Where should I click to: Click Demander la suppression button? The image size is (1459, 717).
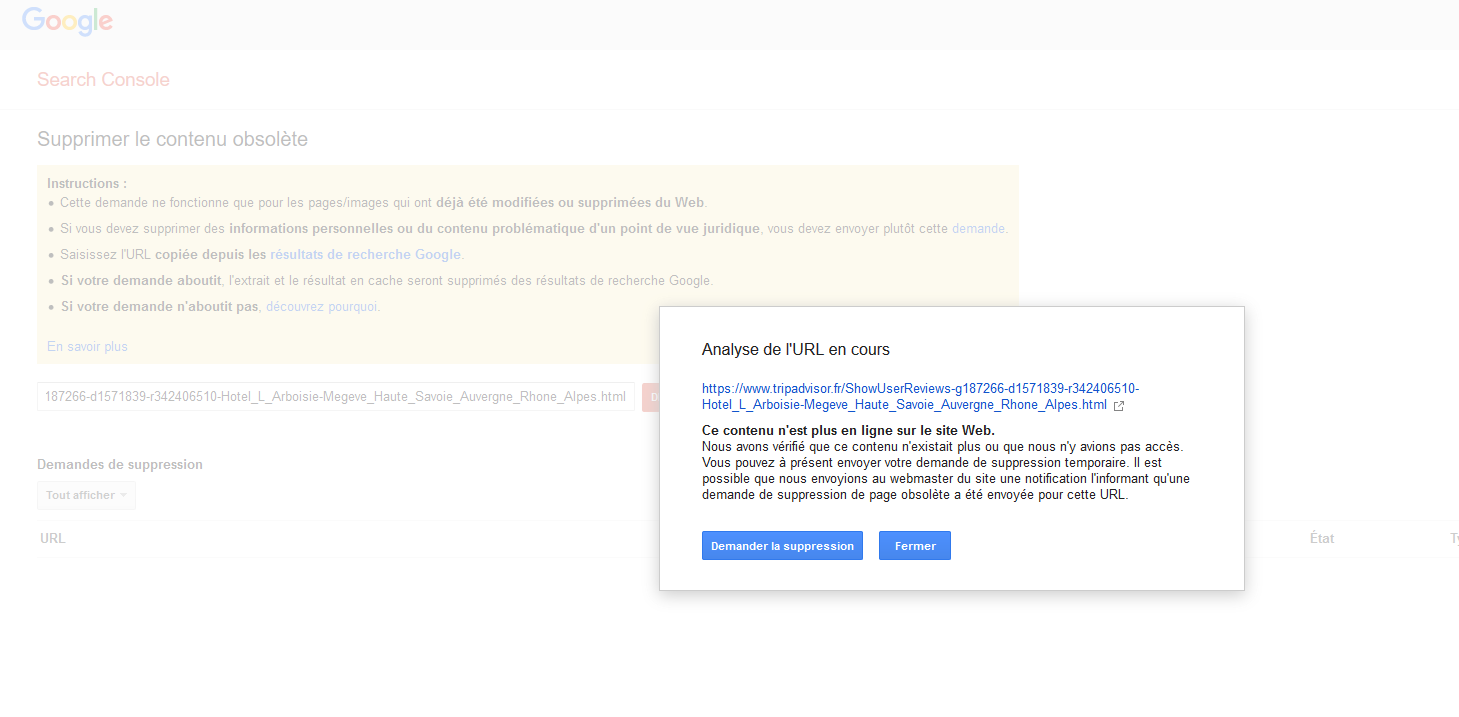[x=782, y=546]
